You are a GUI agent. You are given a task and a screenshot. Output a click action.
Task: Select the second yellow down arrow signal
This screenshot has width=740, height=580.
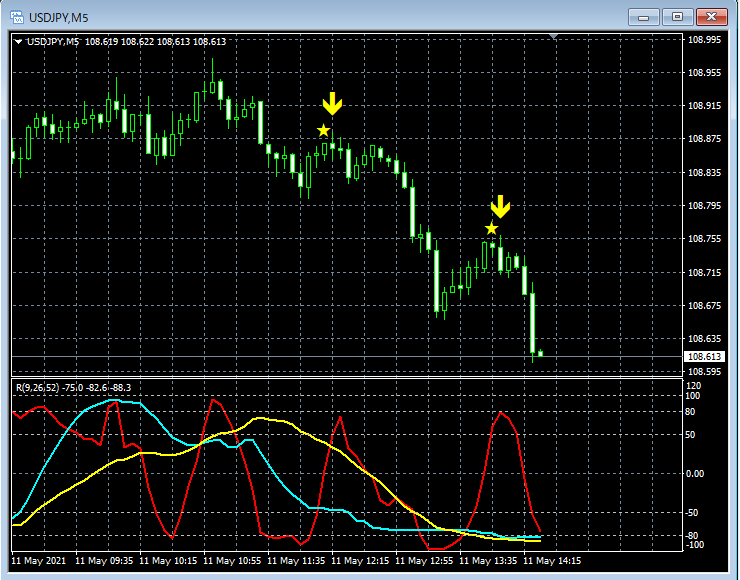click(500, 207)
